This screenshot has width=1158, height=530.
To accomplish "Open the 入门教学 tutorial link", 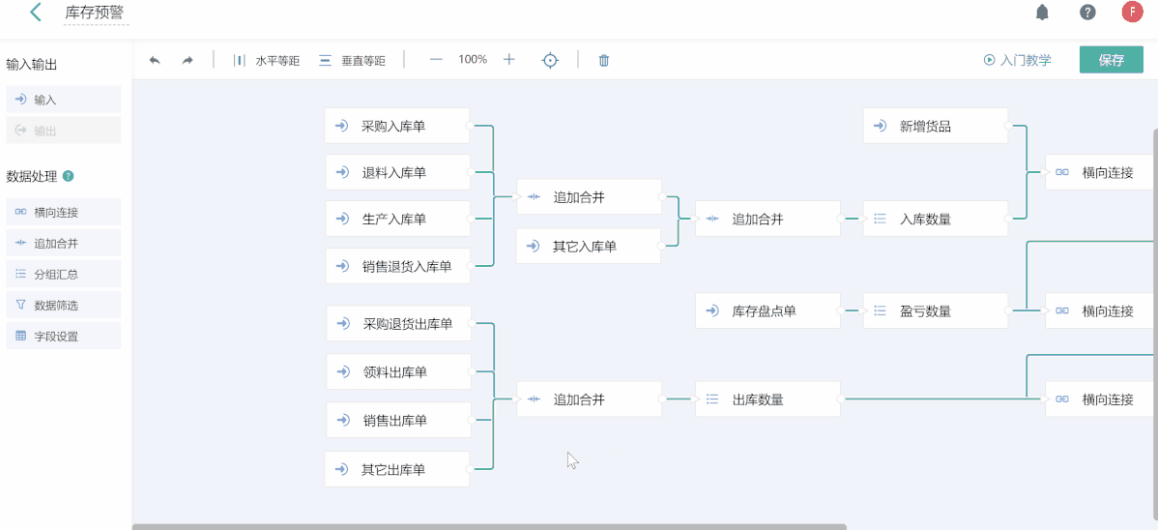I will pos(1018,60).
